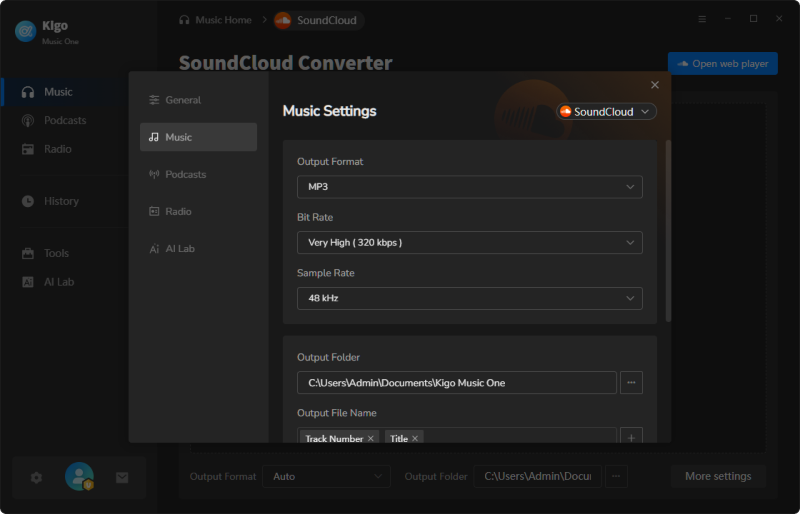
Task: Click the SoundCloud breadcrumb chip
Action: 318,20
